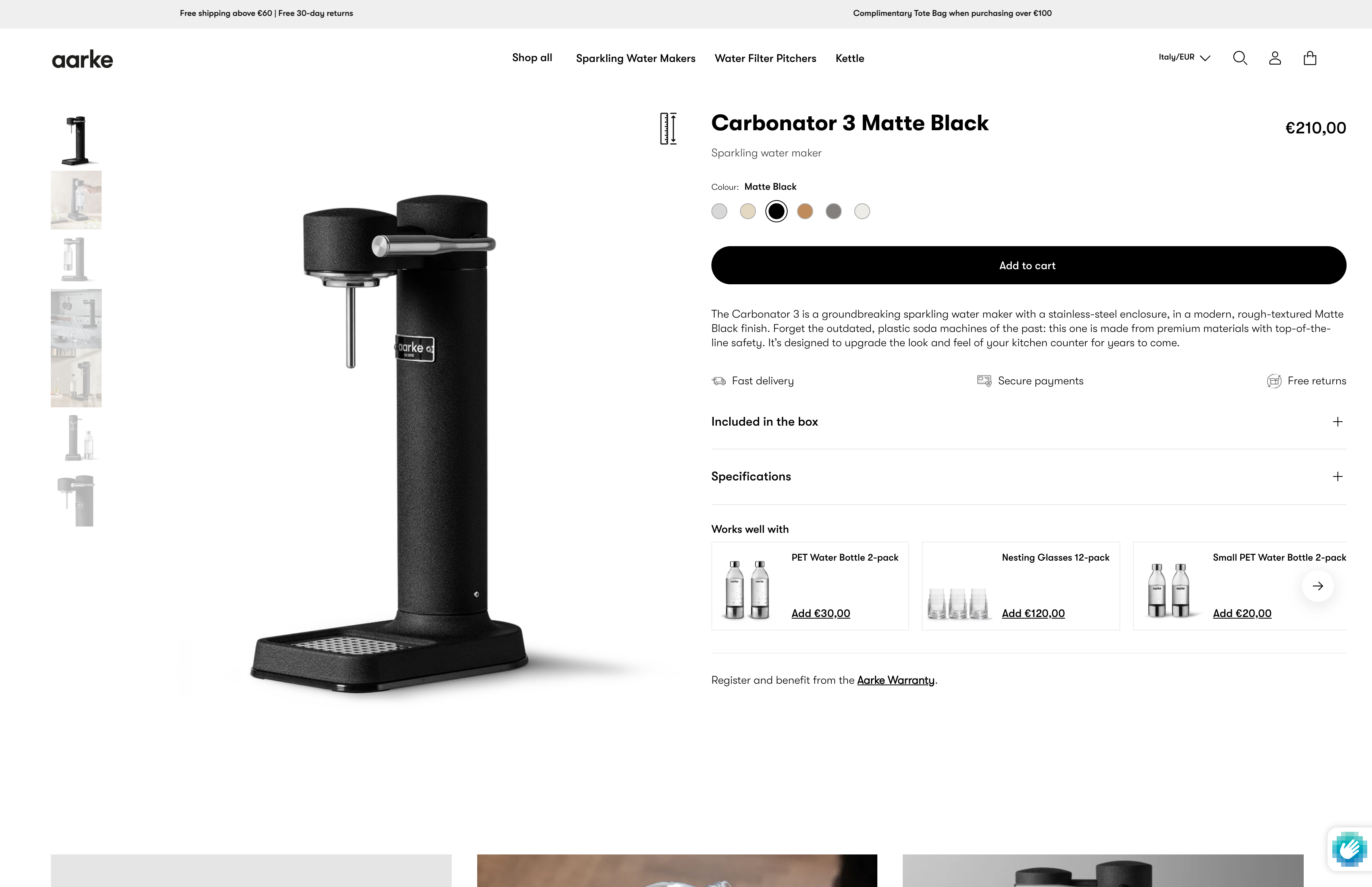
Task: Expand the Included in the box section
Action: coord(1028,422)
